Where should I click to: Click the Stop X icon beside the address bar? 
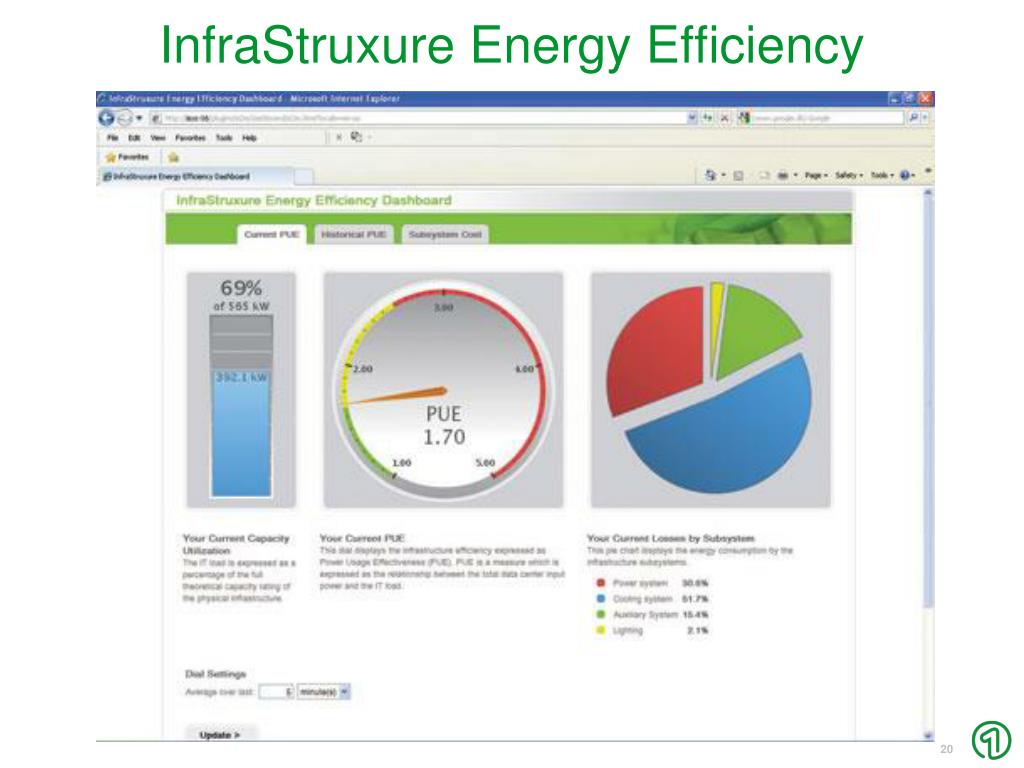point(724,118)
